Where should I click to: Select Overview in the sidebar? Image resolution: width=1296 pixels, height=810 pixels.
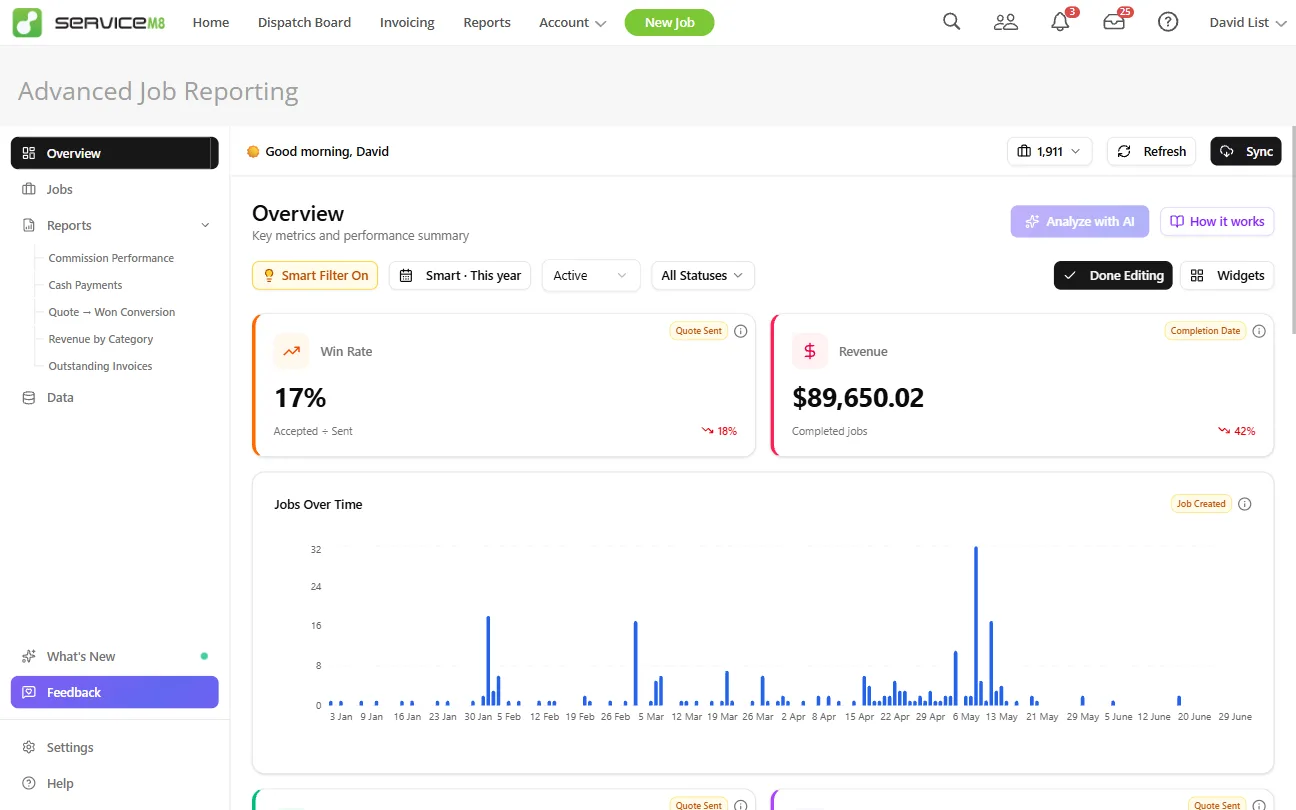114,153
